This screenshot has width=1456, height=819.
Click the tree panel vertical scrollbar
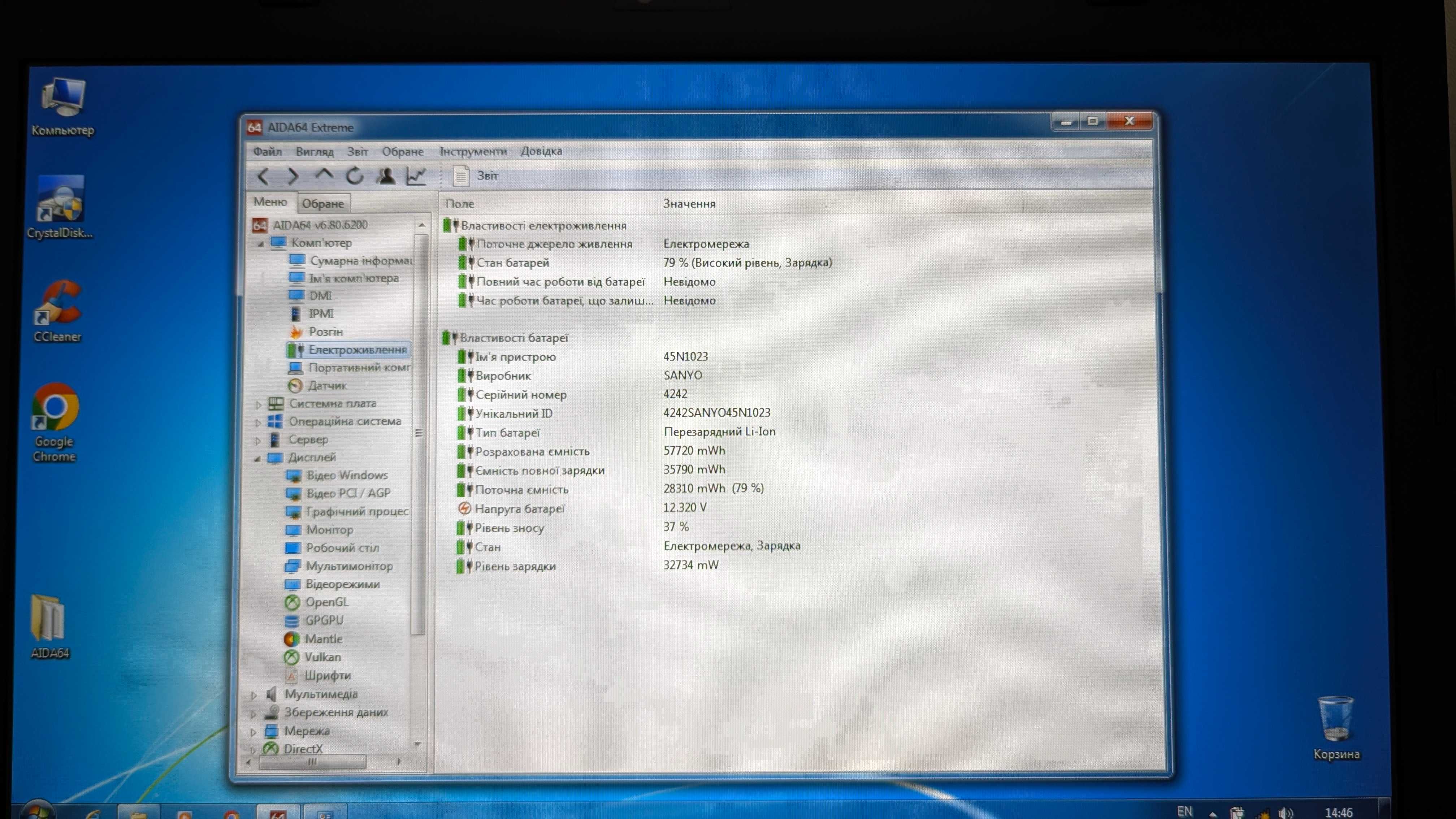tap(419, 434)
